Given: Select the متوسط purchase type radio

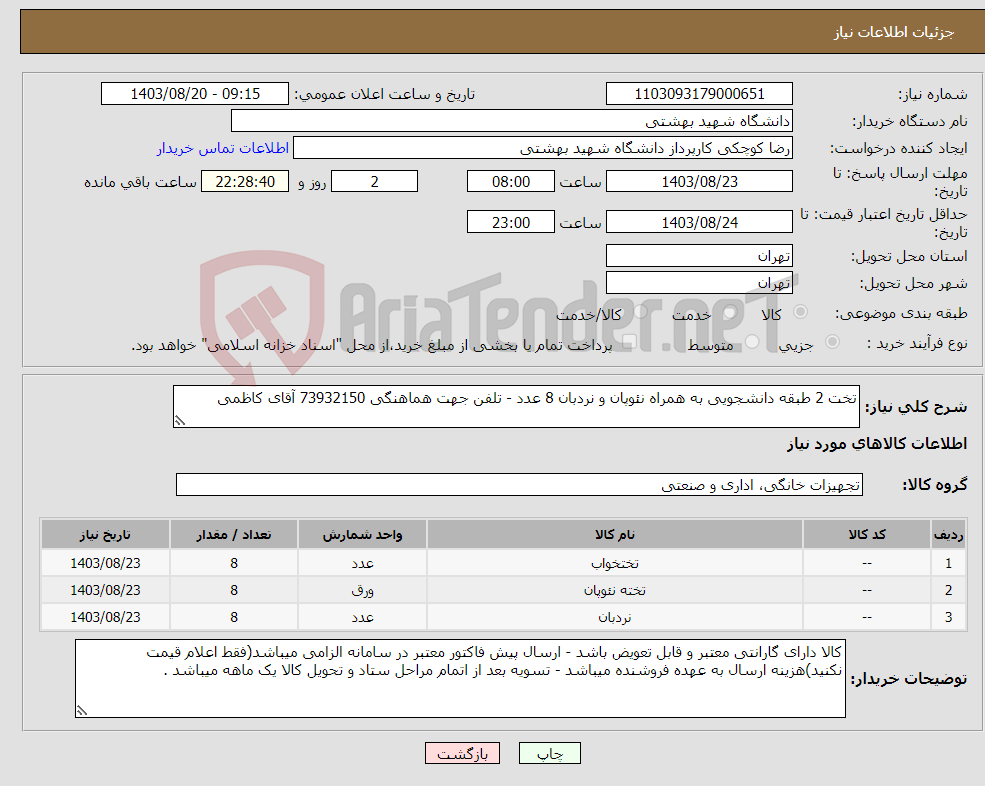Looking at the screenshot, I should pos(752,342).
